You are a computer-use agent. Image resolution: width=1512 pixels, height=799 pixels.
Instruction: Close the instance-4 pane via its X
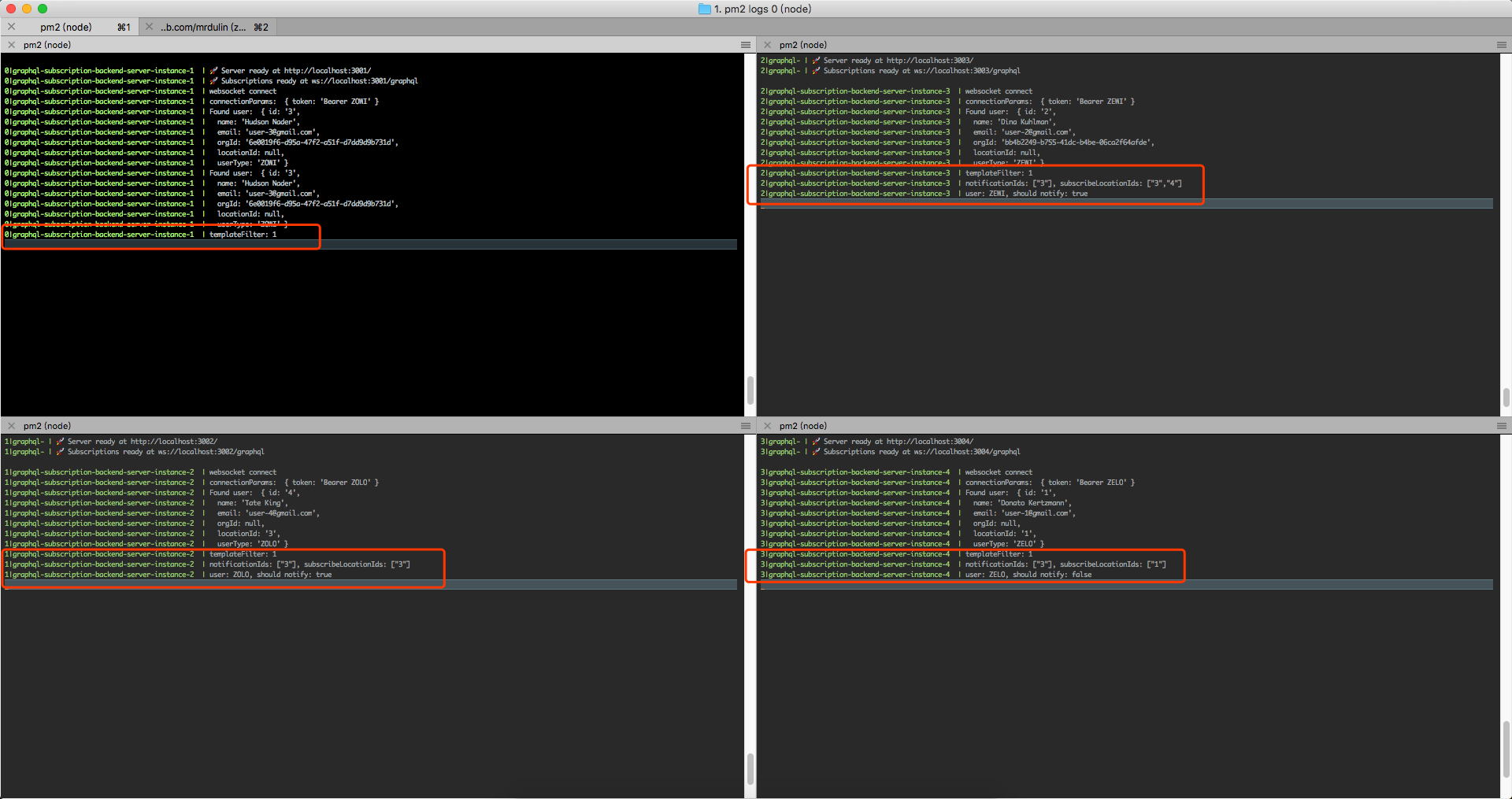click(767, 426)
